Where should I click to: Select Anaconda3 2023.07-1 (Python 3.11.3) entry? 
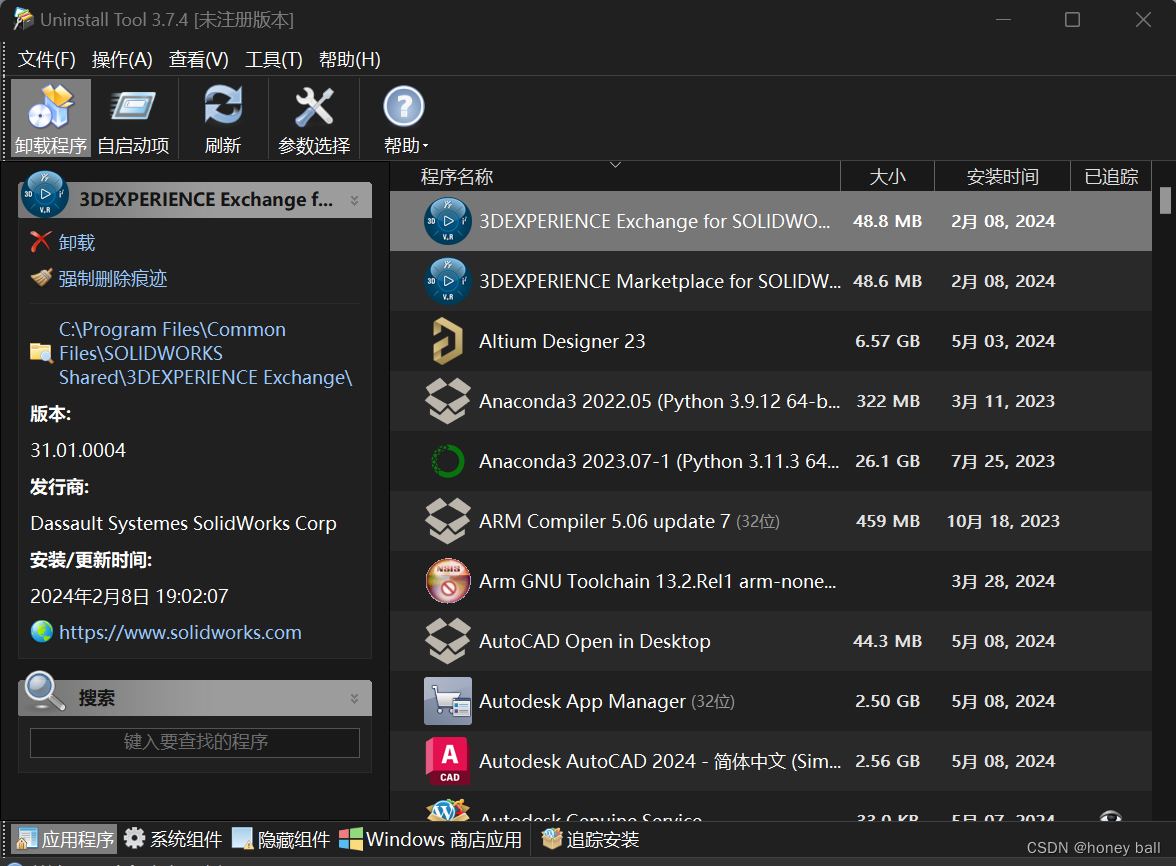point(771,461)
